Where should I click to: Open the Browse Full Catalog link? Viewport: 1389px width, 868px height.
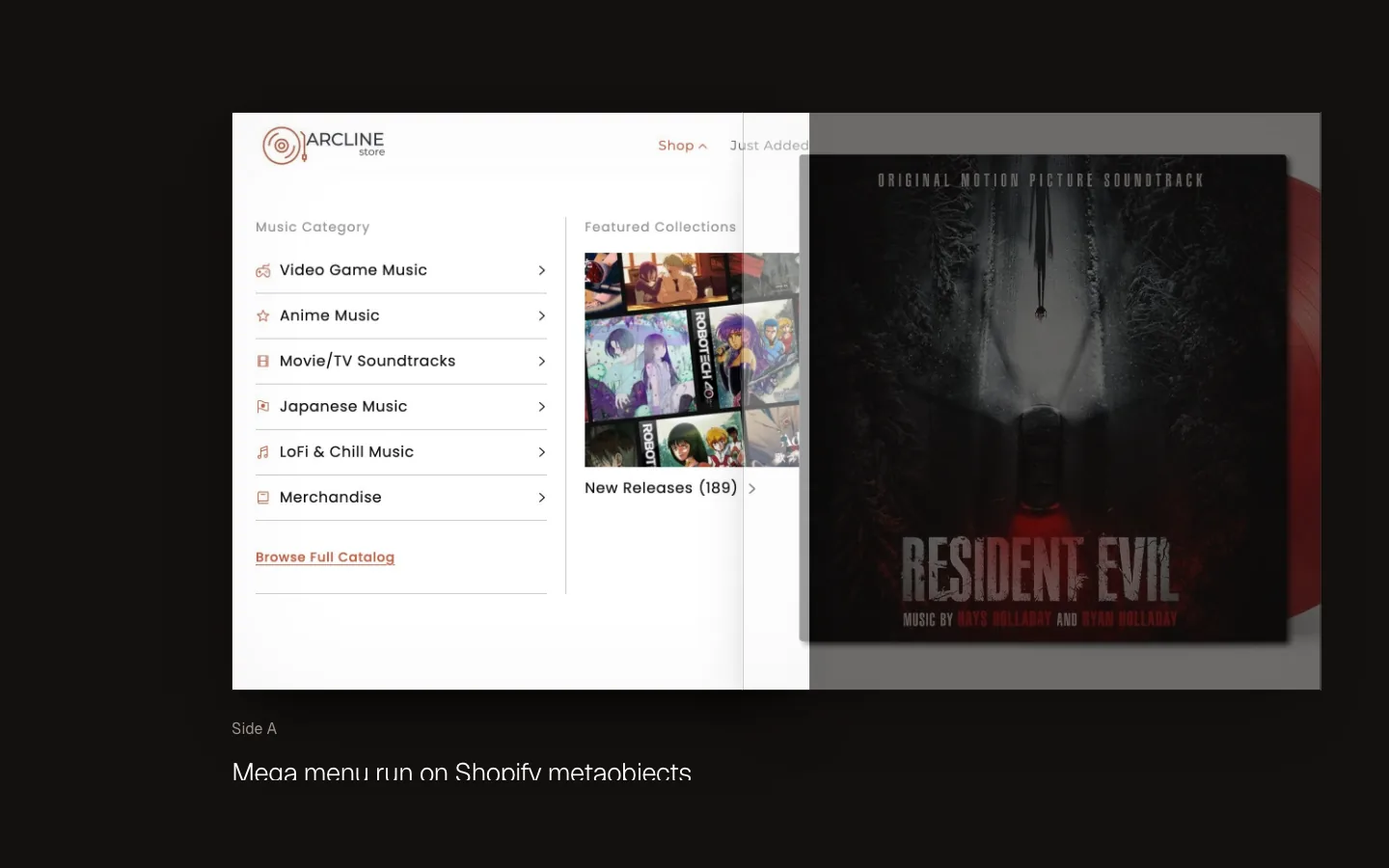click(x=325, y=557)
